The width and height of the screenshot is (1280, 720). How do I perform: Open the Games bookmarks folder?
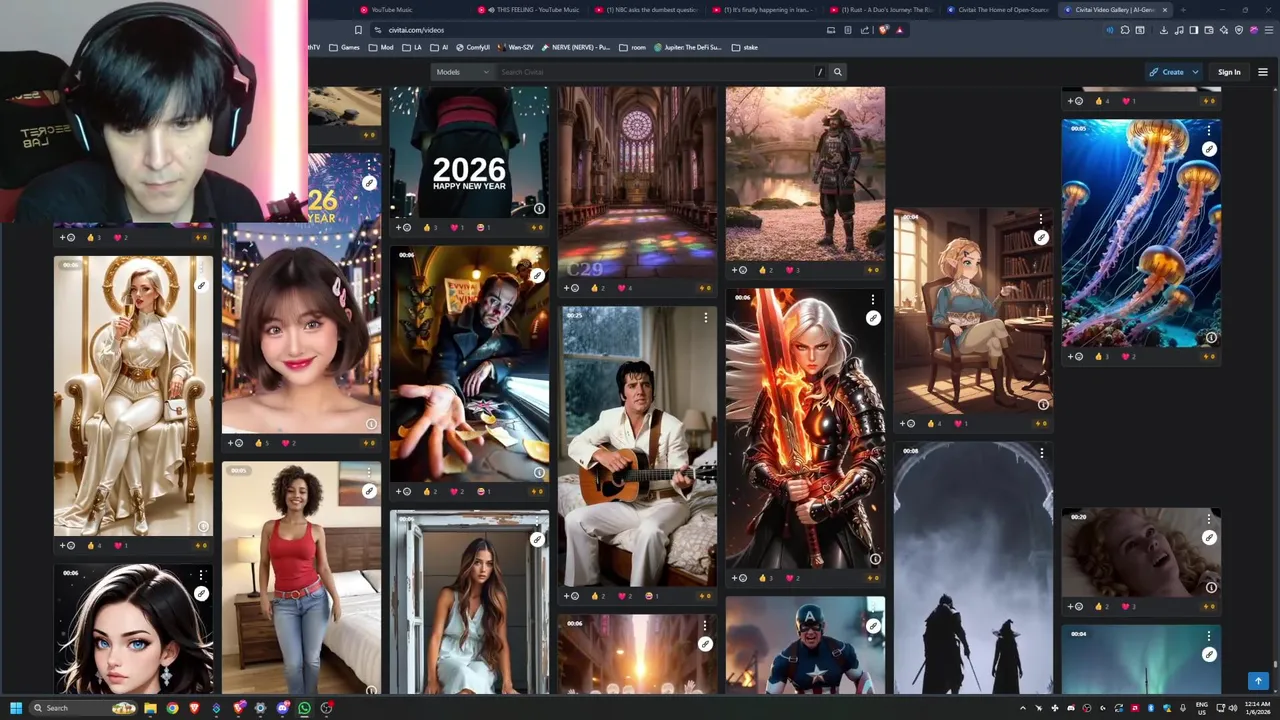(345, 47)
